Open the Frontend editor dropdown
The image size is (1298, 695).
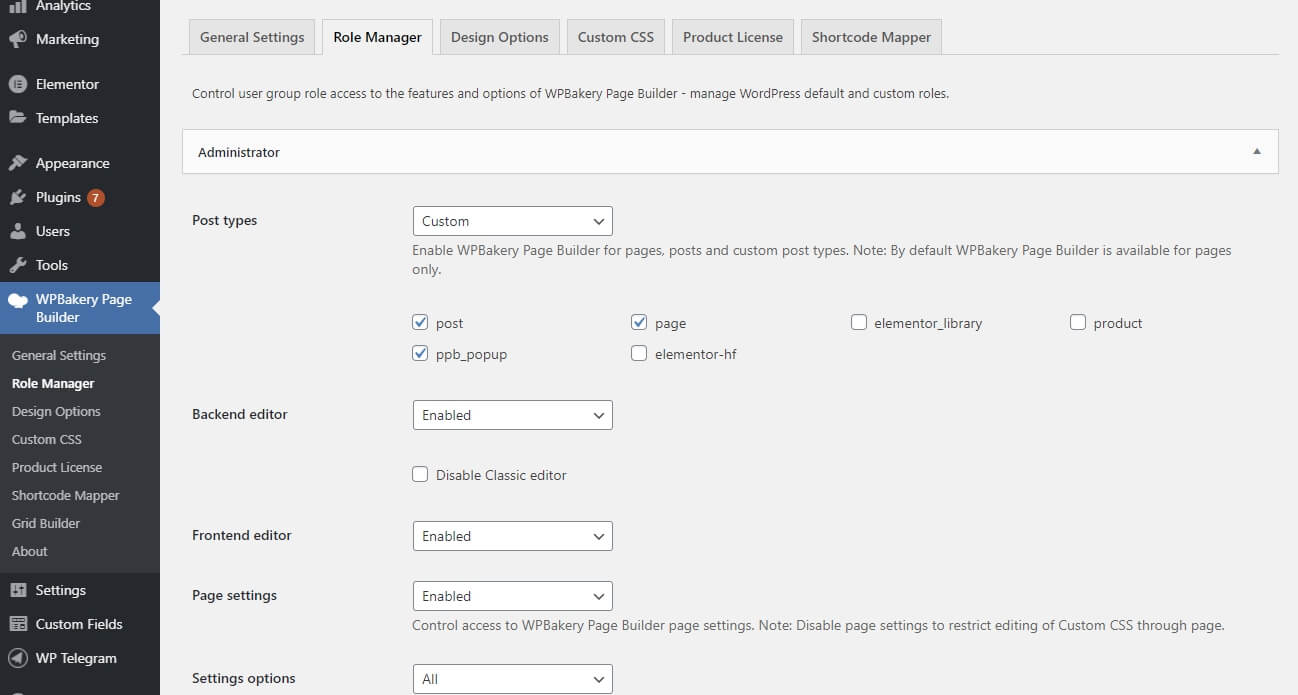click(x=512, y=536)
